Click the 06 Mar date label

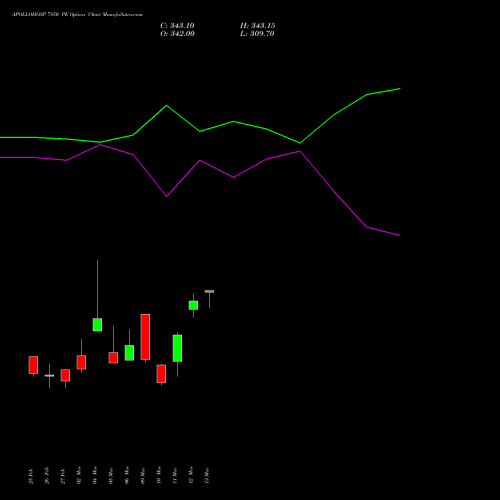127,475
